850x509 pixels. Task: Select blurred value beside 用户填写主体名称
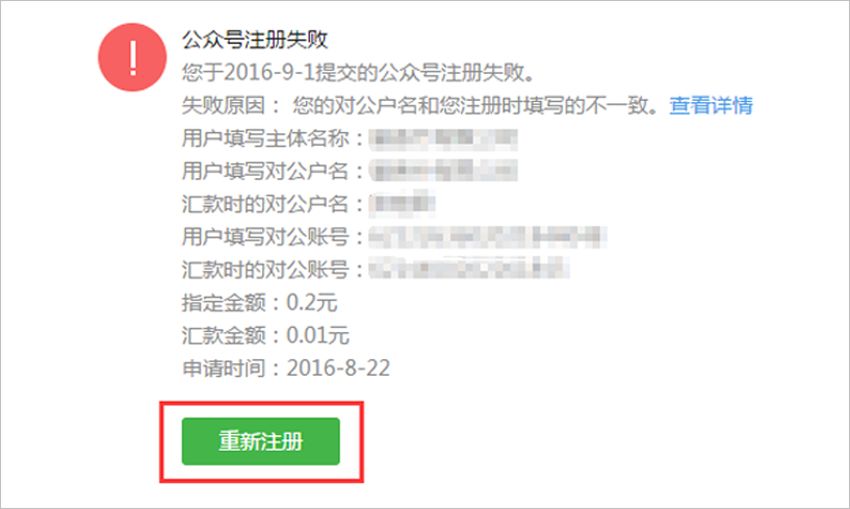[x=443, y=139]
